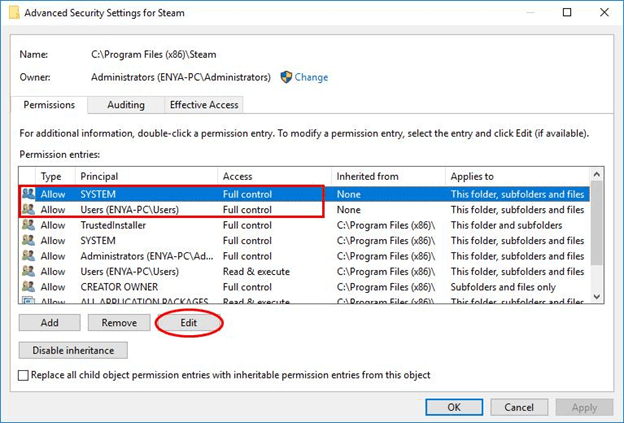The width and height of the screenshot is (624, 423).
Task: Click the folder icon in the title bar
Action: 14,12
